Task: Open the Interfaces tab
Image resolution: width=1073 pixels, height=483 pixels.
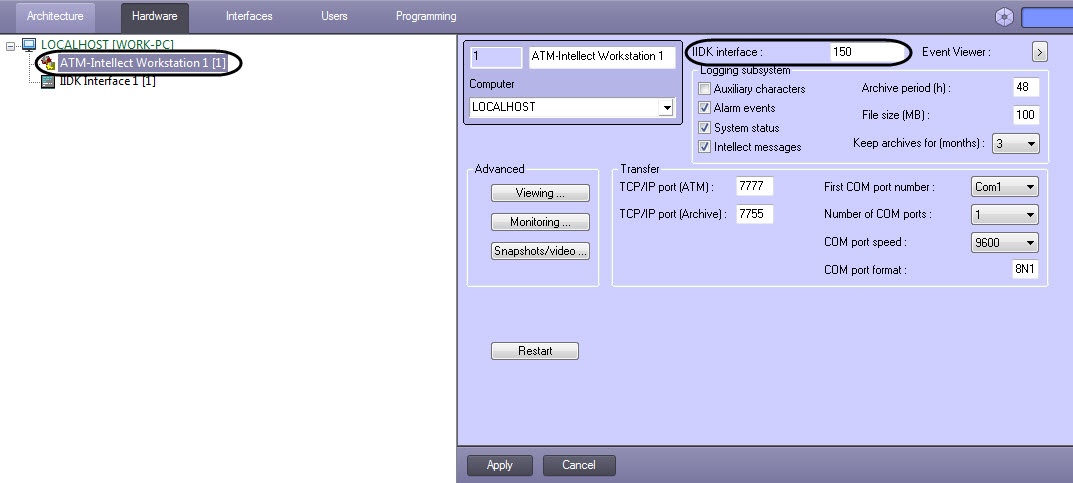Action: (249, 16)
